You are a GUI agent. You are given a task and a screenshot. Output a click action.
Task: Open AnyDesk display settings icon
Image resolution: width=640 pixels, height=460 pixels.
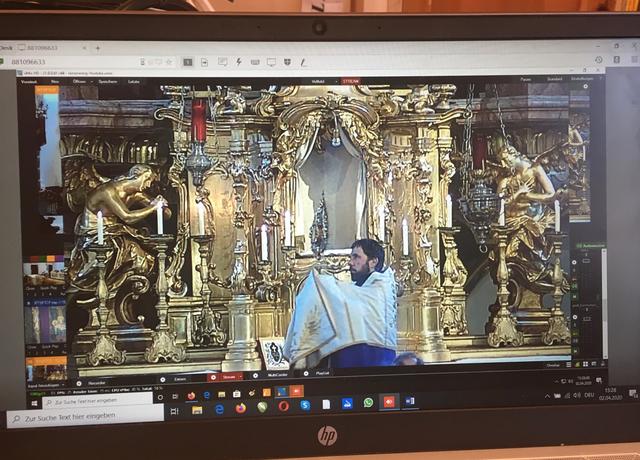[271, 62]
